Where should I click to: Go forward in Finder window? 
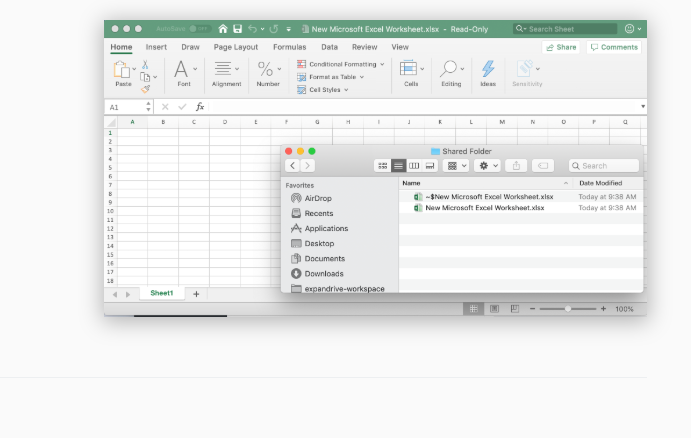click(x=308, y=166)
